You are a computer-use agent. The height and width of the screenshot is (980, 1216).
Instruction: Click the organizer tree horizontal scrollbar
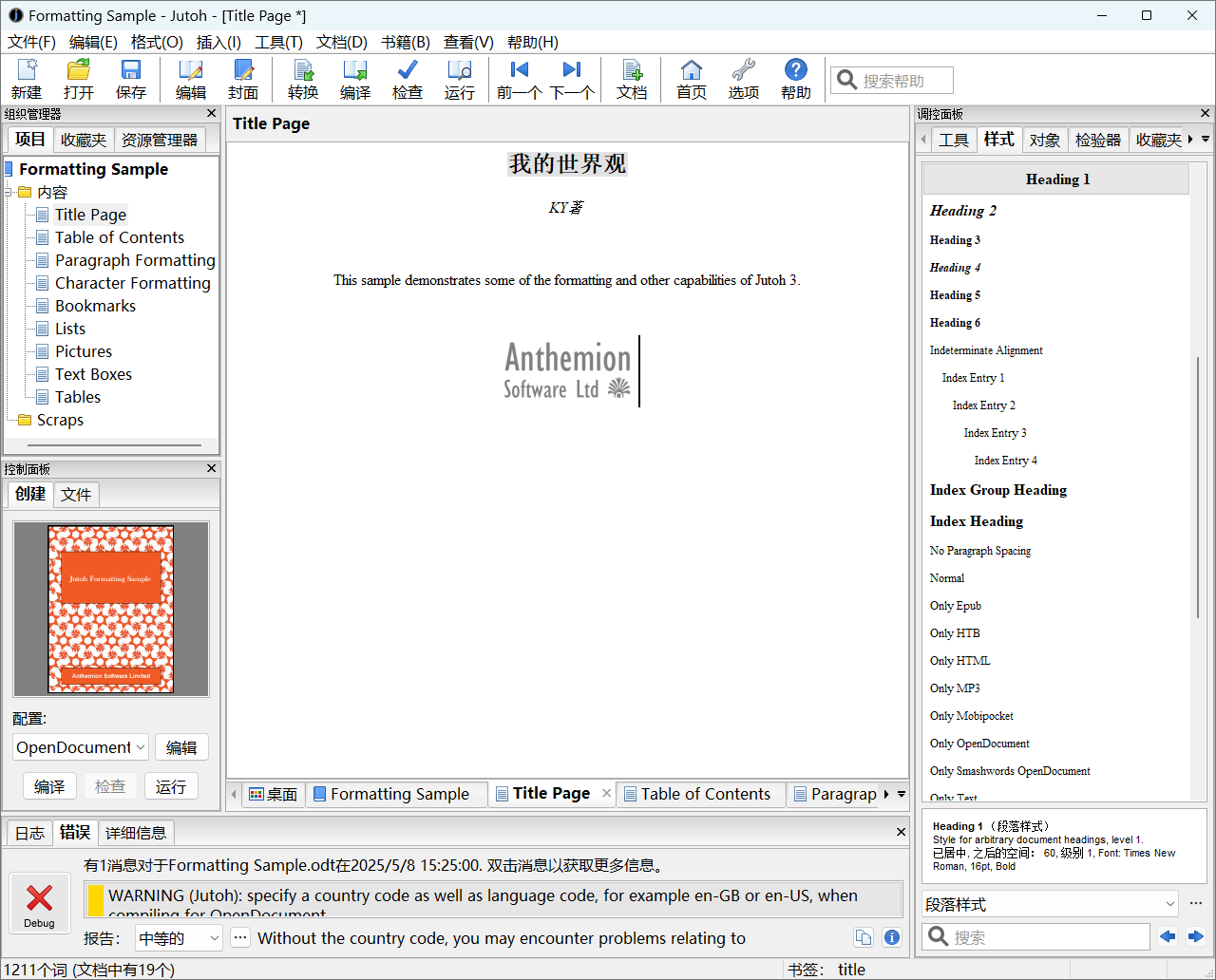(114, 445)
